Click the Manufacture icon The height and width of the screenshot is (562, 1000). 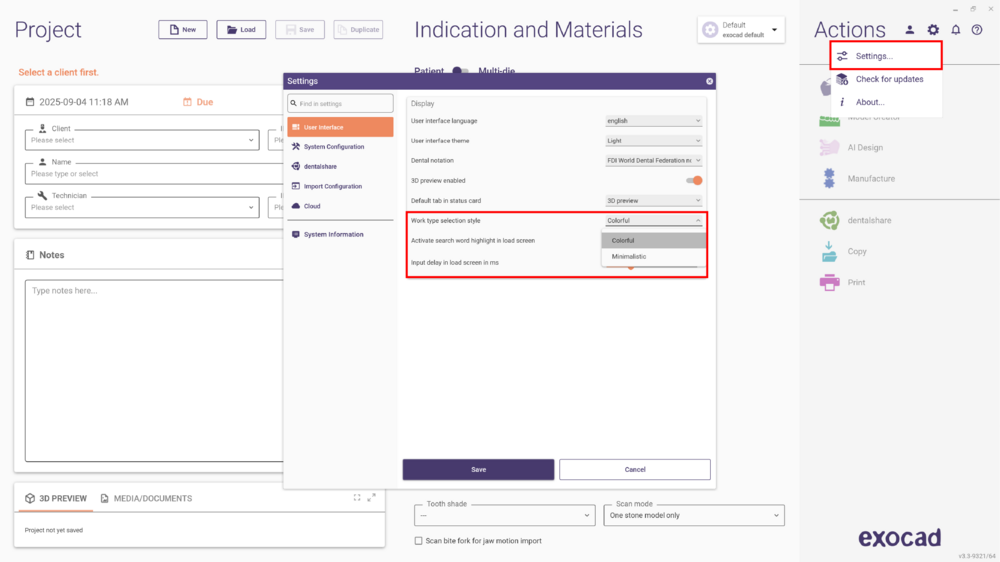click(x=829, y=179)
